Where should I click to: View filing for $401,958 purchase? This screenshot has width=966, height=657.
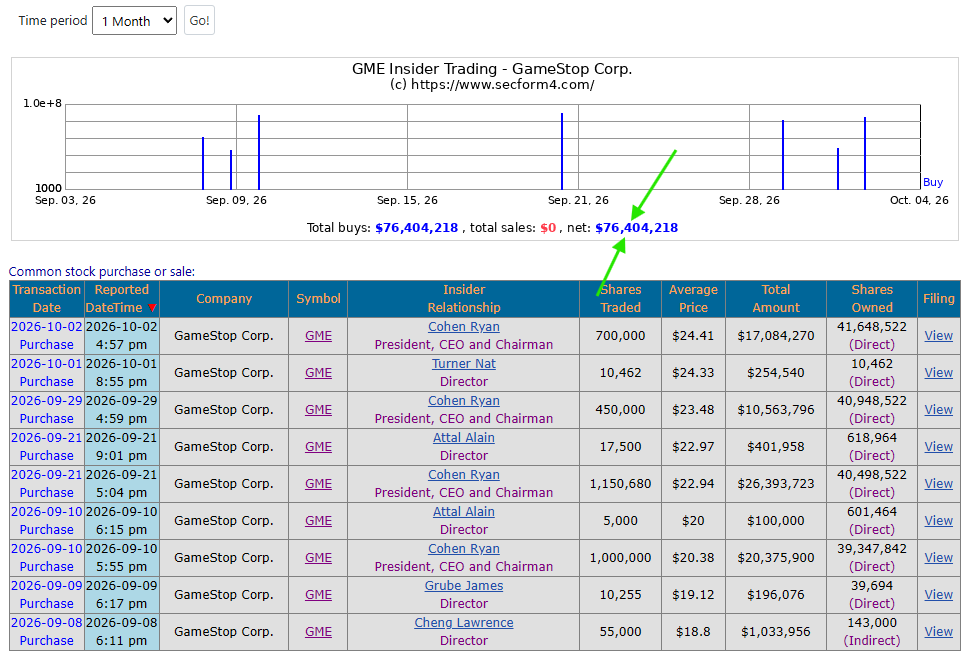click(938, 447)
